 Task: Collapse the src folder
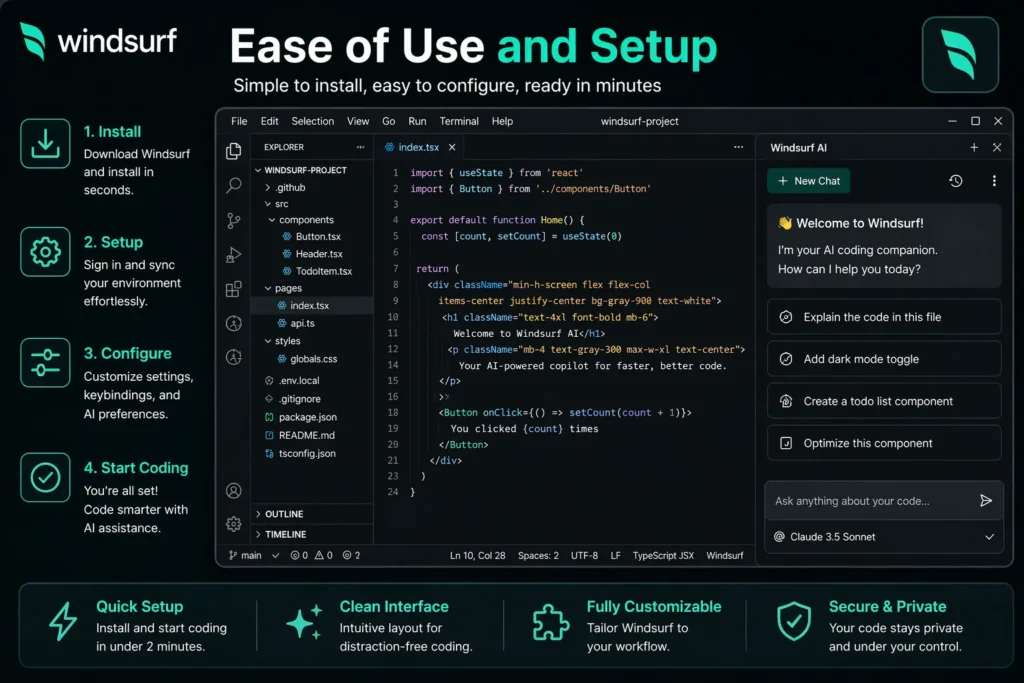[x=268, y=204]
